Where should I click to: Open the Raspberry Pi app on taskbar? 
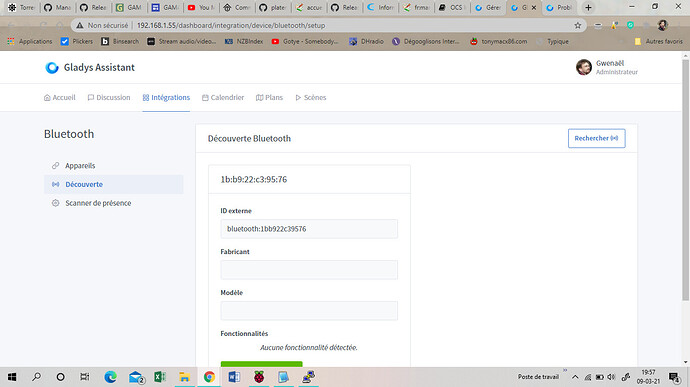point(259,377)
